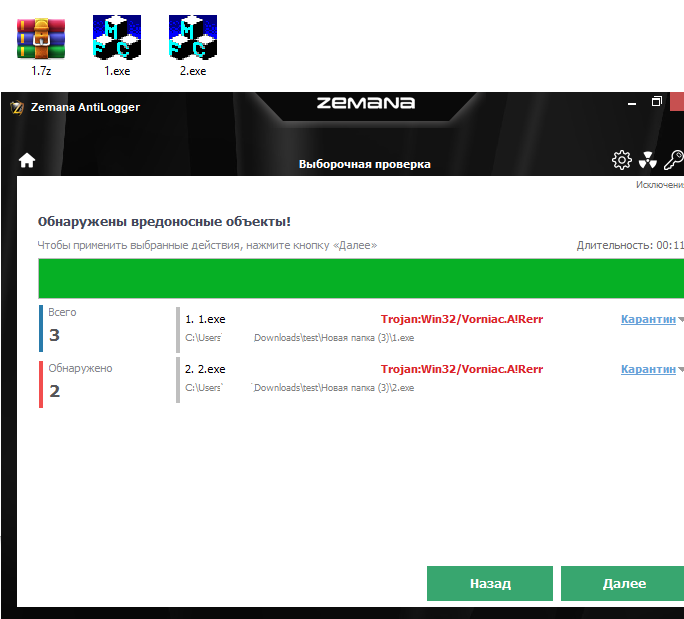Click the Исключения link
Viewport: 684px width, 619px height.
coord(660,185)
